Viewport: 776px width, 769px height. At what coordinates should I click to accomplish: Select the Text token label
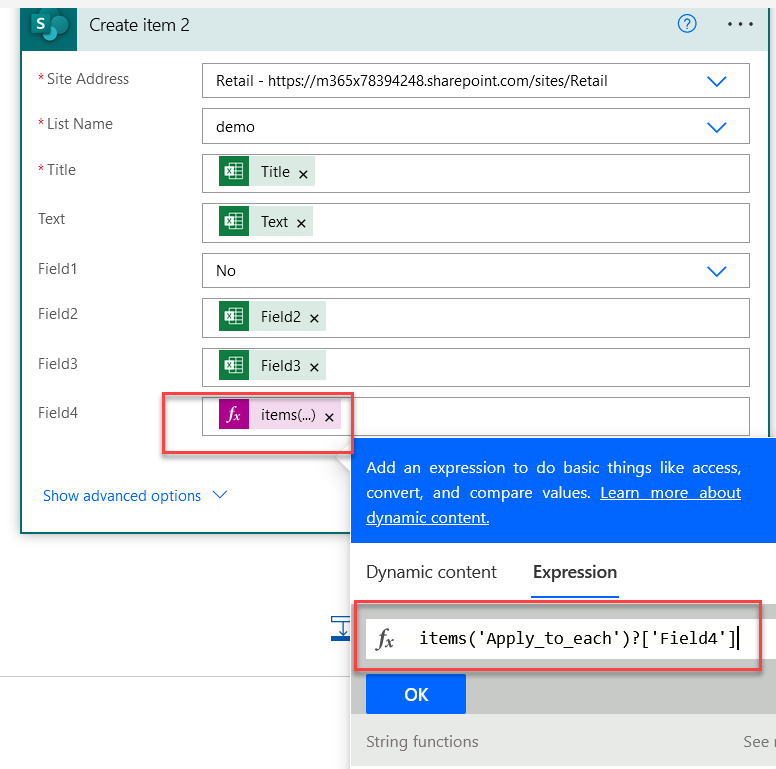coord(274,221)
